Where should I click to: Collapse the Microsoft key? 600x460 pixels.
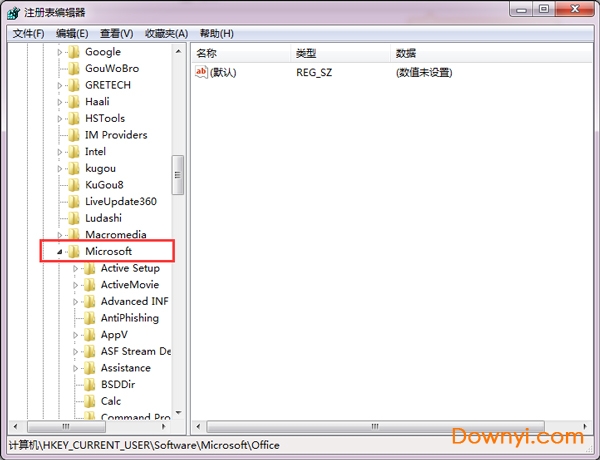[x=60, y=252]
